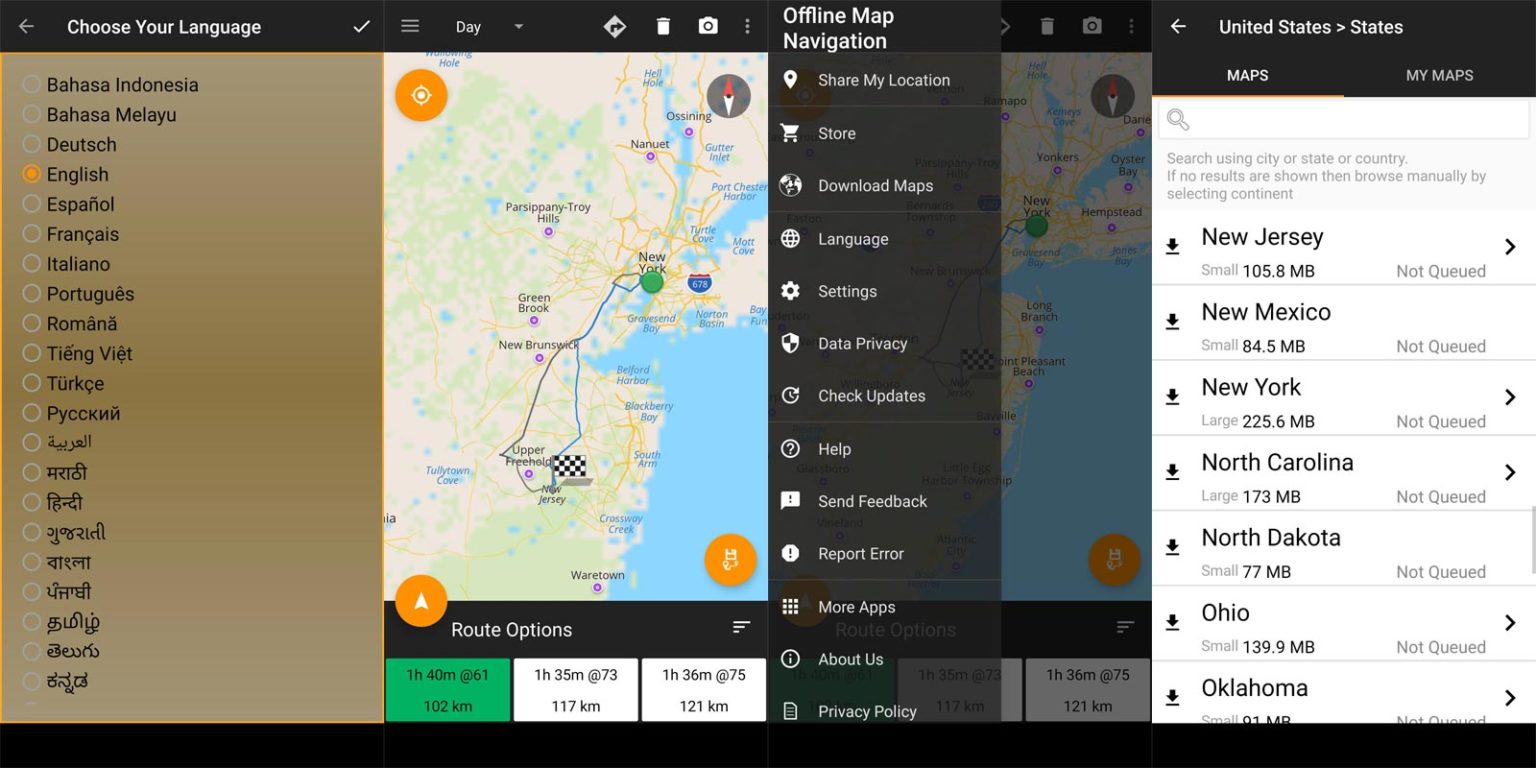This screenshot has width=1536, height=768.
Task: Click the States list scrollbar thumb
Action: point(1532,540)
